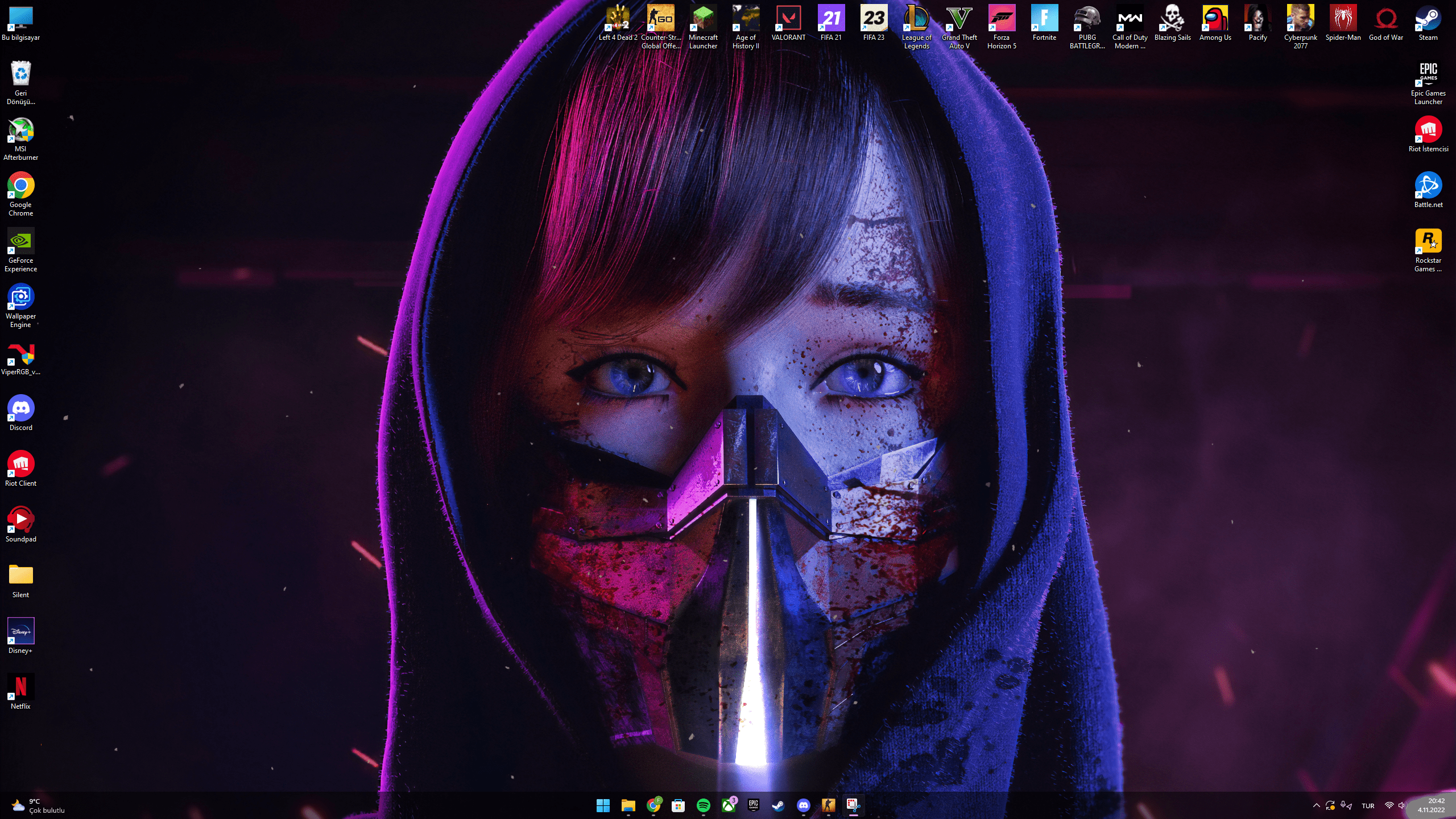Open Microsoft Store from the taskbar
This screenshot has height=819, width=1456.
(678, 805)
